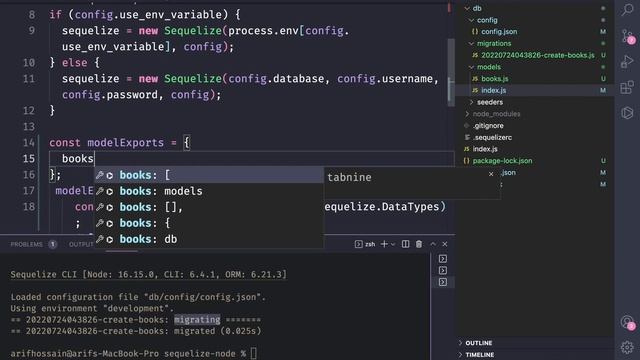Collapse the db folder

[467, 8]
